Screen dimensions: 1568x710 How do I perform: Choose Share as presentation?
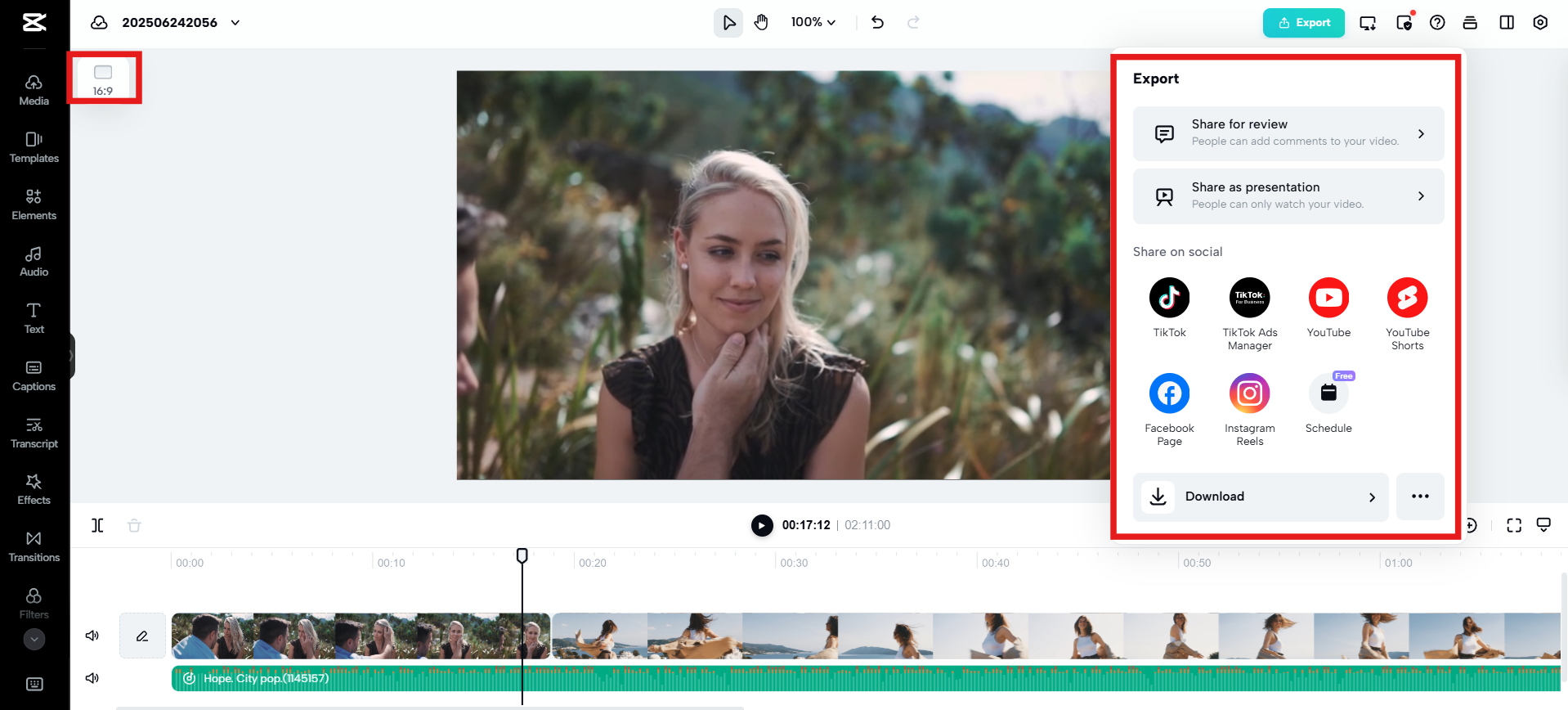1288,196
